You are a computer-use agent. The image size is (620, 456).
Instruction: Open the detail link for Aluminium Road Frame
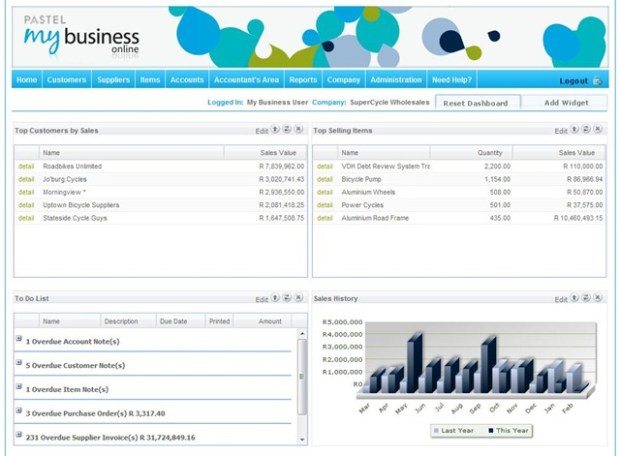[x=325, y=218]
